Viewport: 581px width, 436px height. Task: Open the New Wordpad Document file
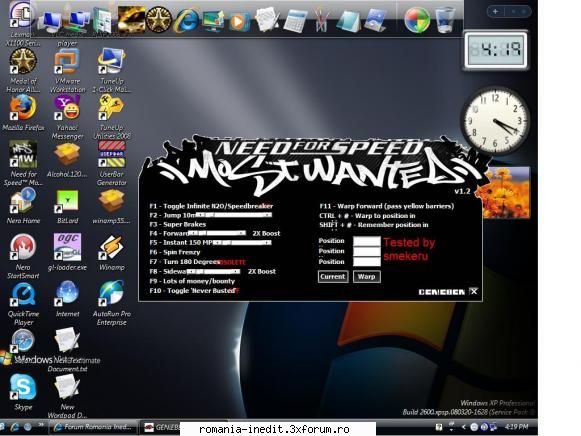pyautogui.click(x=67, y=396)
